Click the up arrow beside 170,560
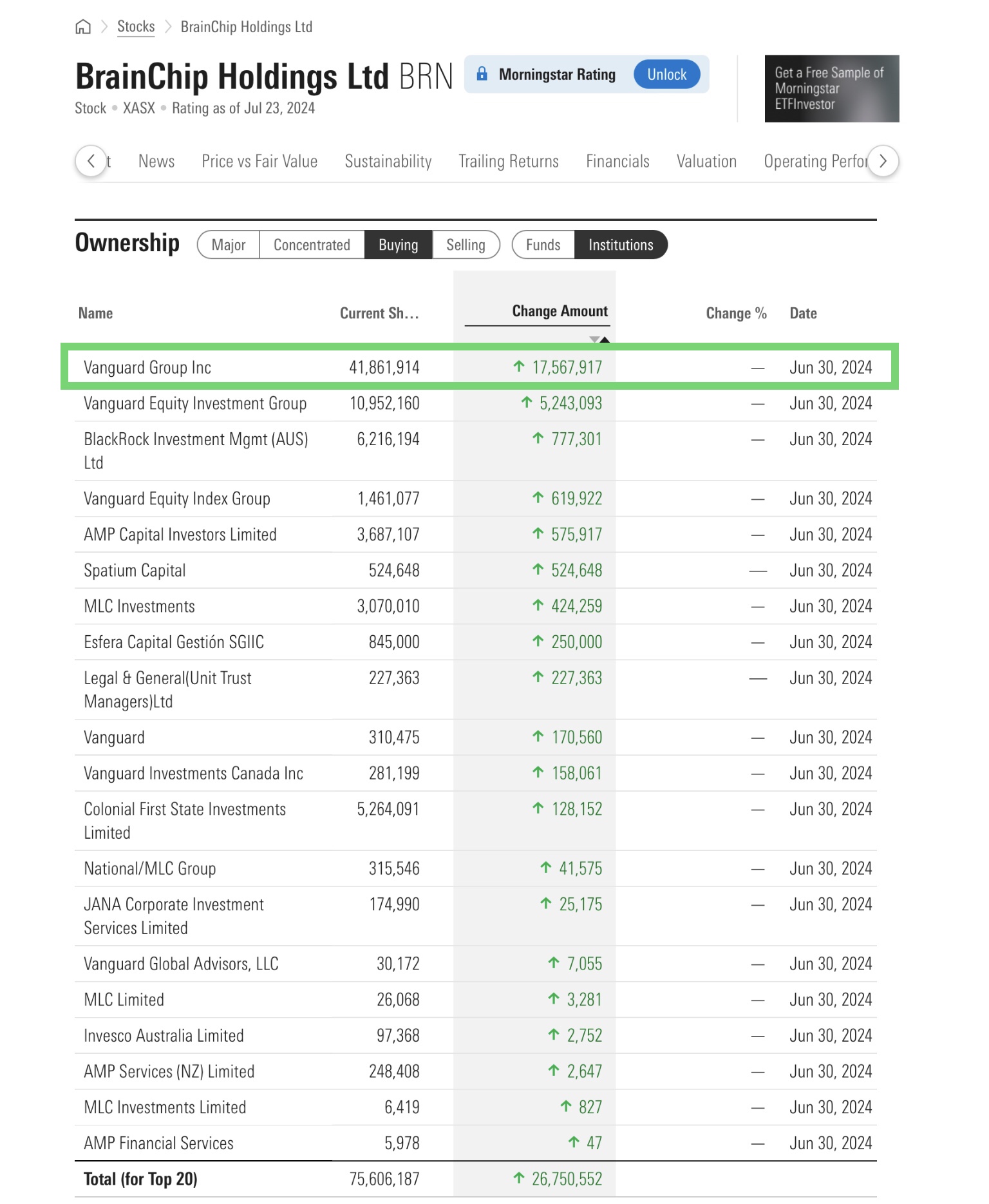 coord(538,736)
